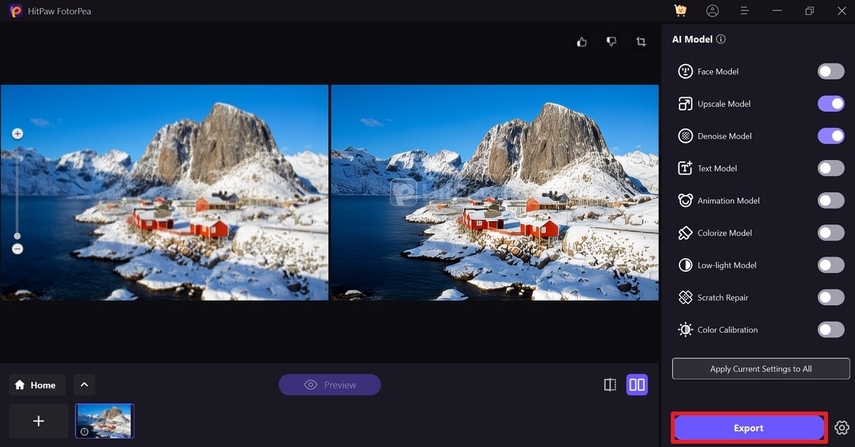Viewport: 855px width, 447px height.
Task: Click the Low-light Model icon
Action: [x=685, y=265]
